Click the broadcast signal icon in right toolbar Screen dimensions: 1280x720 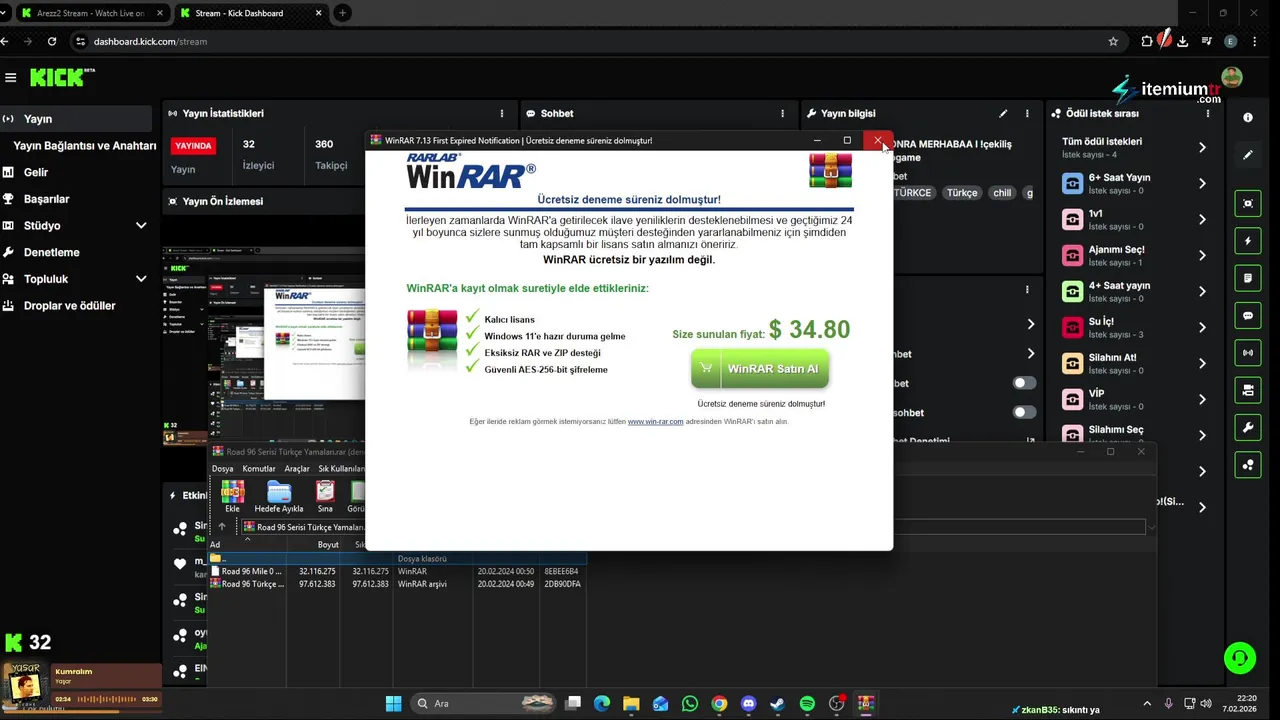pos(1248,353)
